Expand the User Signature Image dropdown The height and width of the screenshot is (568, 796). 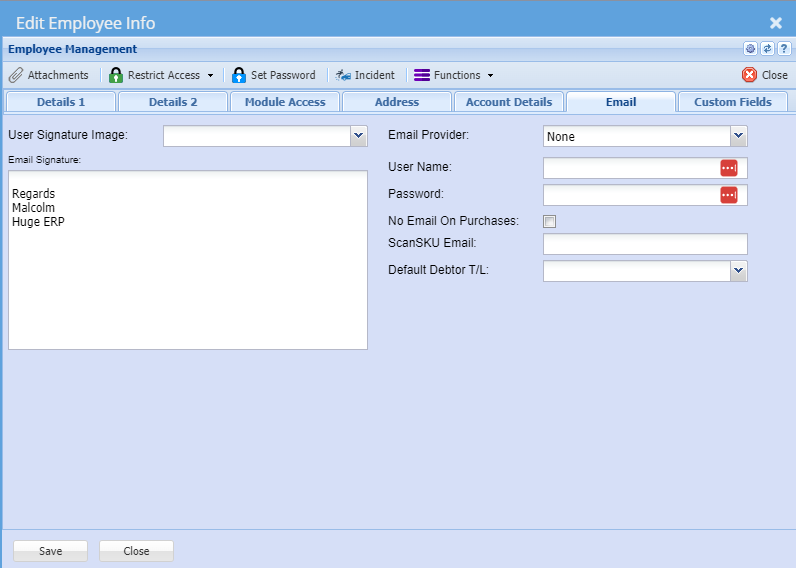tap(359, 136)
